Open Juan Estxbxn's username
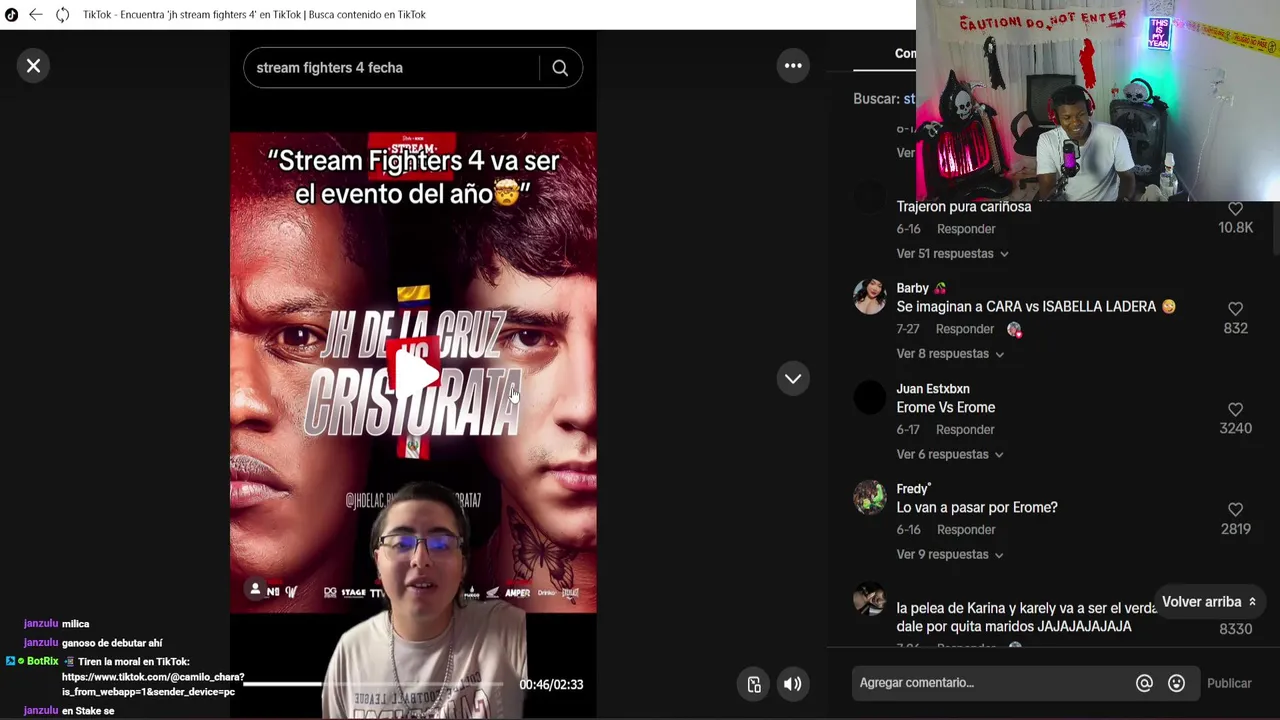 [933, 389]
